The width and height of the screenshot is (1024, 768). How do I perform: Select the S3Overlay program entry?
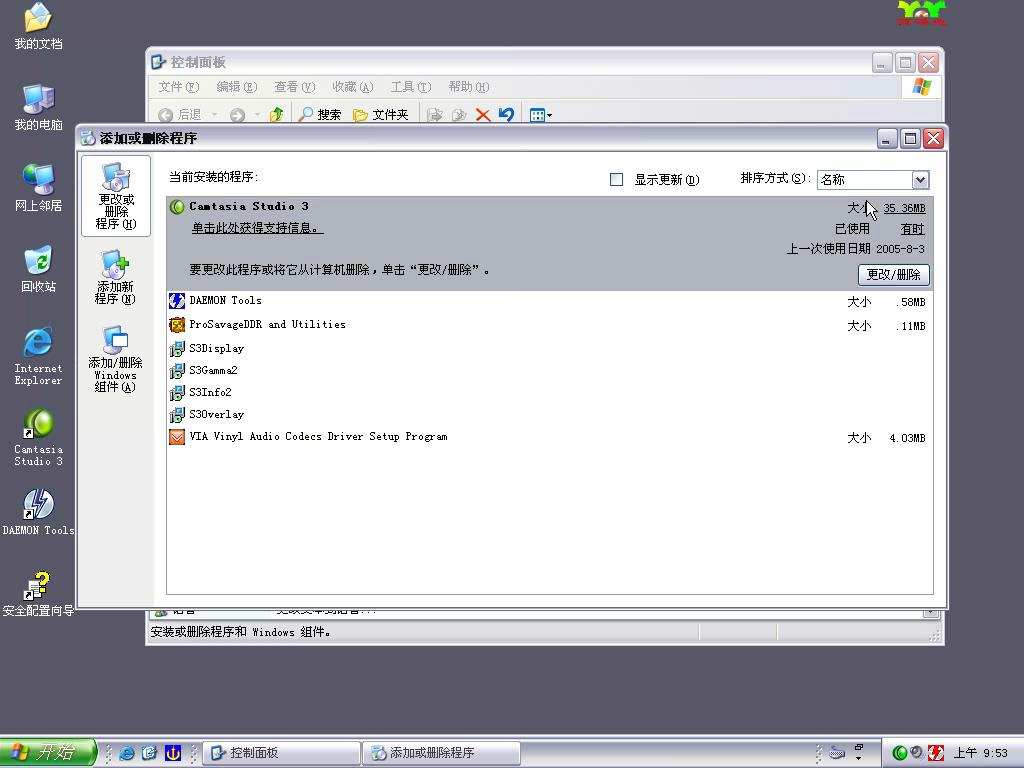[x=550, y=415]
